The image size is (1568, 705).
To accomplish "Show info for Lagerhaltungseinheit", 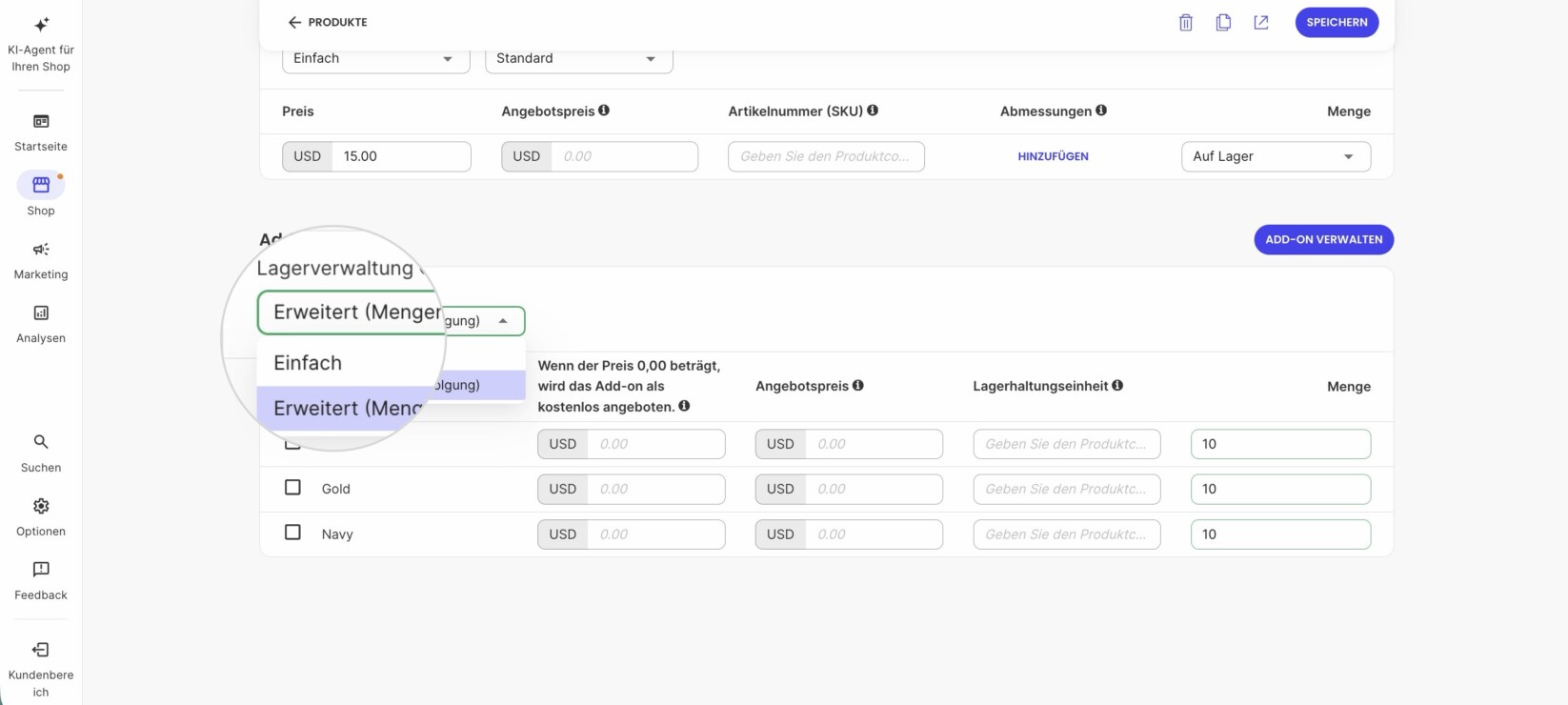I will [1117, 385].
